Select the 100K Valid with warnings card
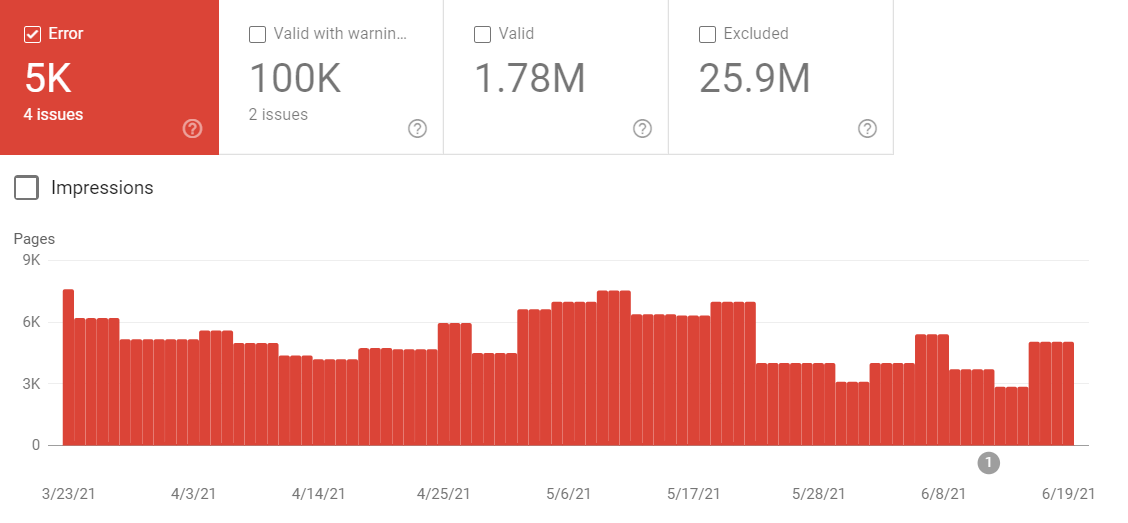This screenshot has height=523, width=1128. (x=330, y=78)
